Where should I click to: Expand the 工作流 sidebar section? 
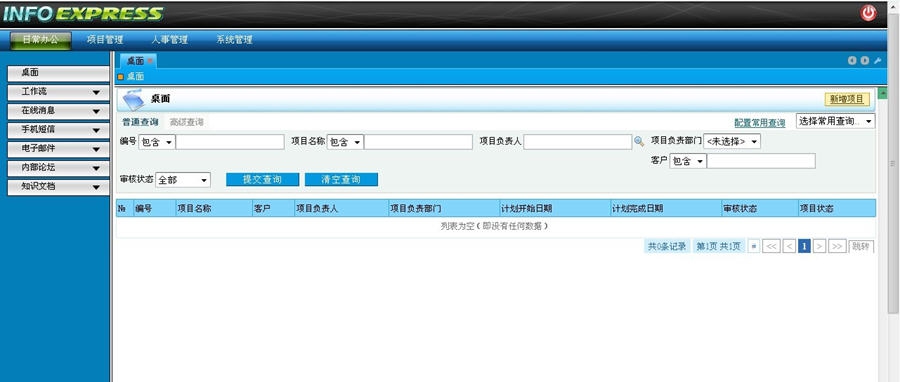(58, 92)
